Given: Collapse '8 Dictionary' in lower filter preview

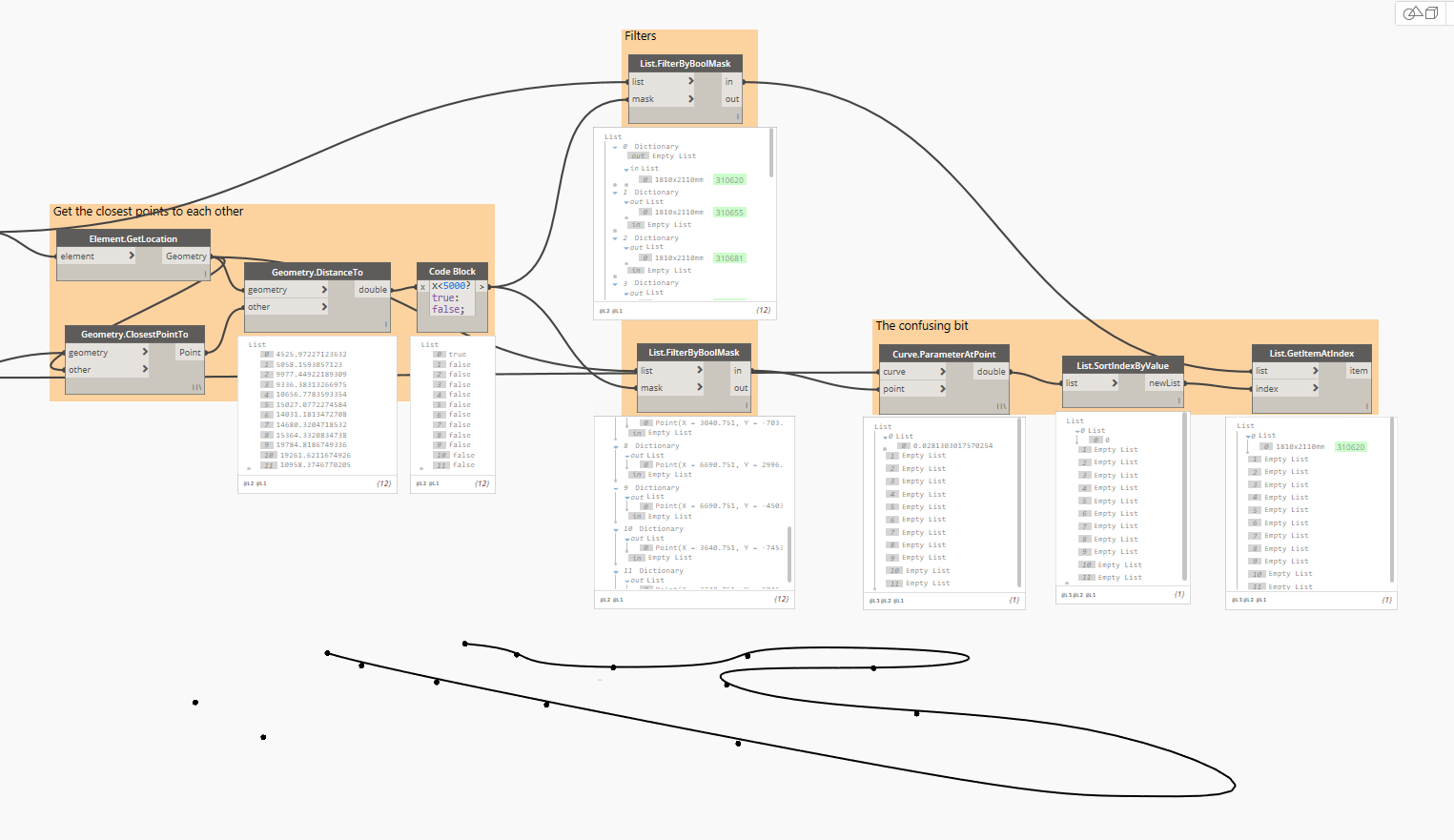Looking at the screenshot, I should pos(616,446).
